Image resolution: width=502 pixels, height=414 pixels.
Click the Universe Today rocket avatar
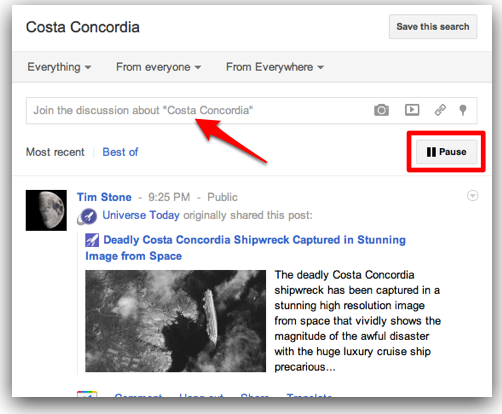[87, 216]
